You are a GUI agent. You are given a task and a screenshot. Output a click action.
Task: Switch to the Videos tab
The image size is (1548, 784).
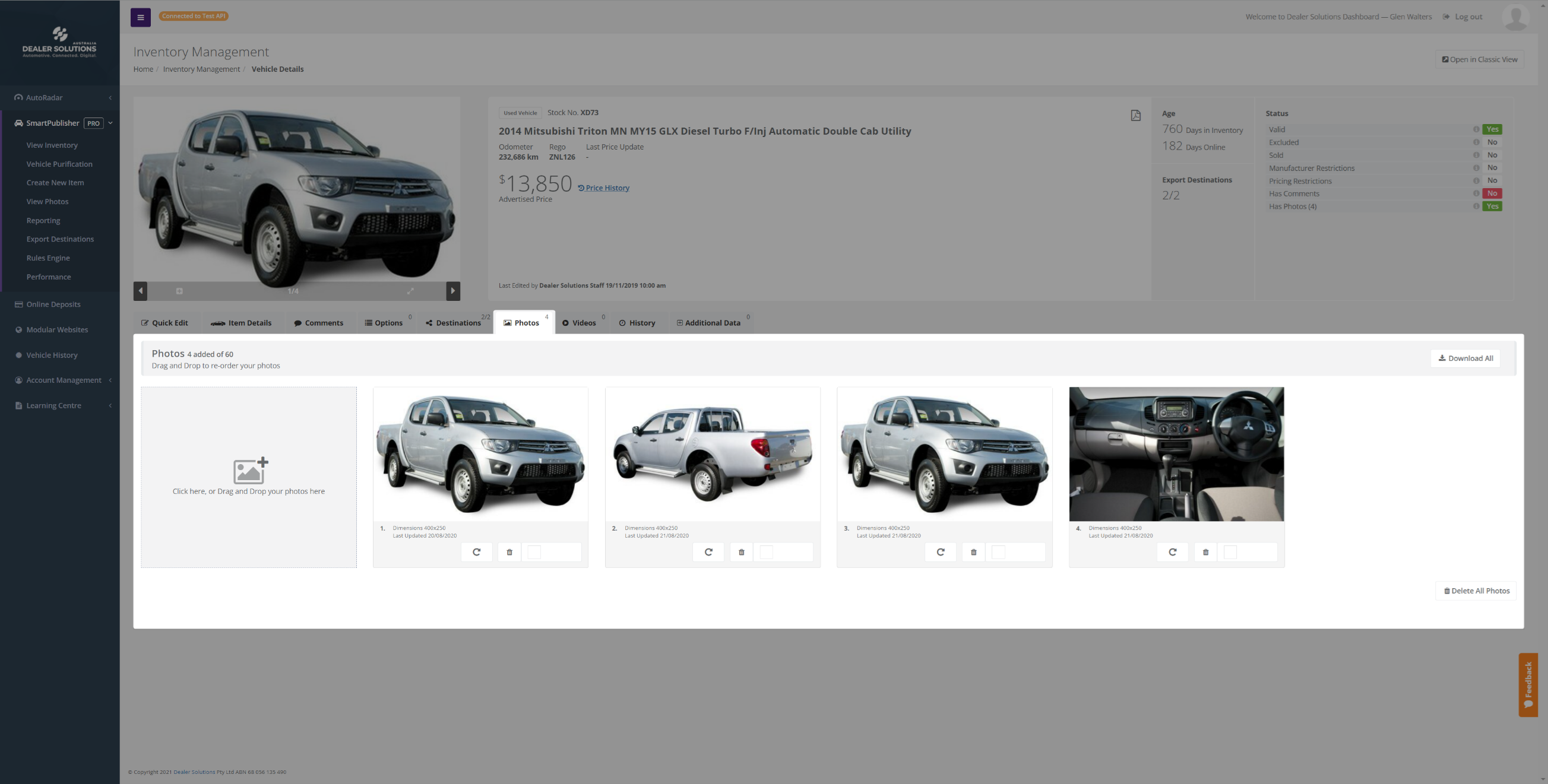click(x=580, y=323)
